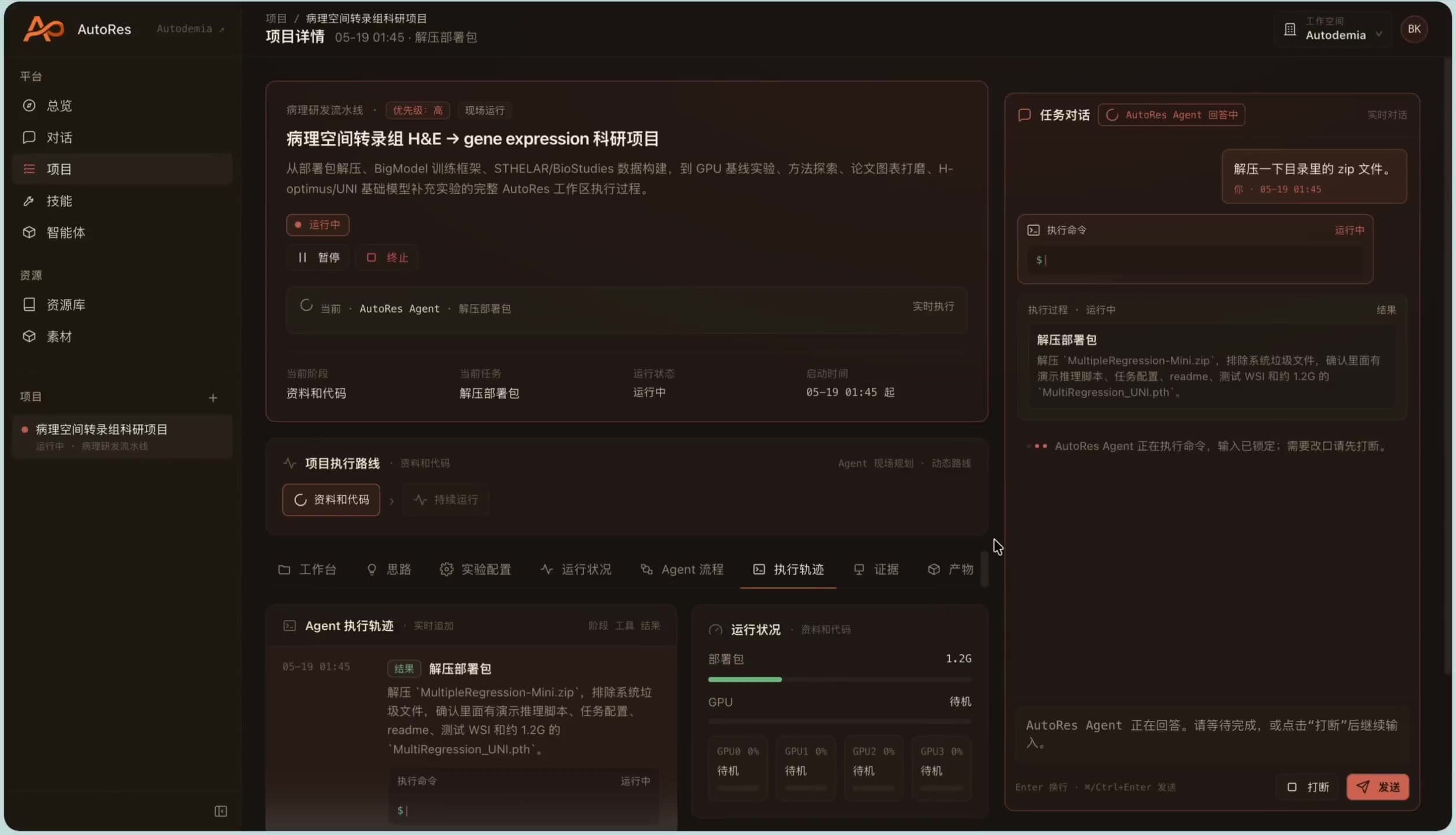
Task: Click the gauge icon beside 运行状况
Action: [x=715, y=630]
